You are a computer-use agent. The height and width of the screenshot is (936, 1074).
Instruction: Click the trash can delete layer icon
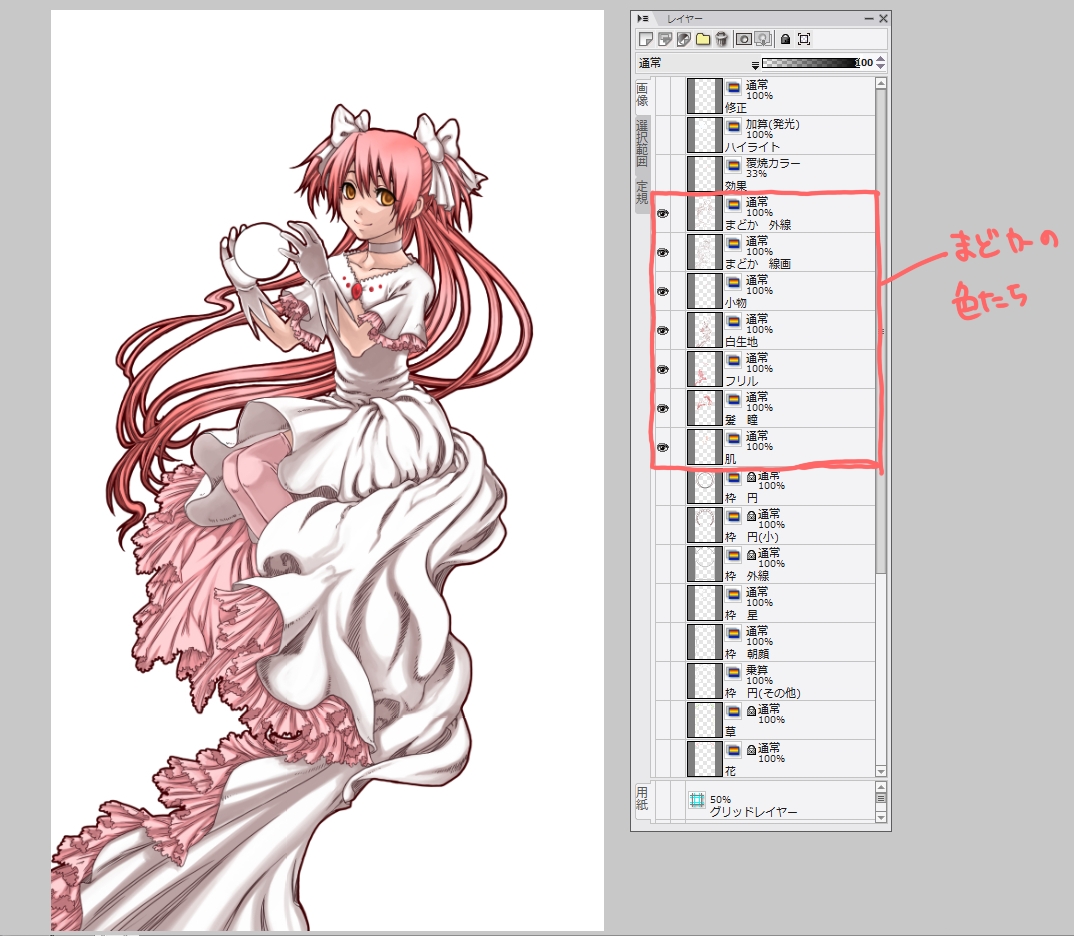coord(721,39)
